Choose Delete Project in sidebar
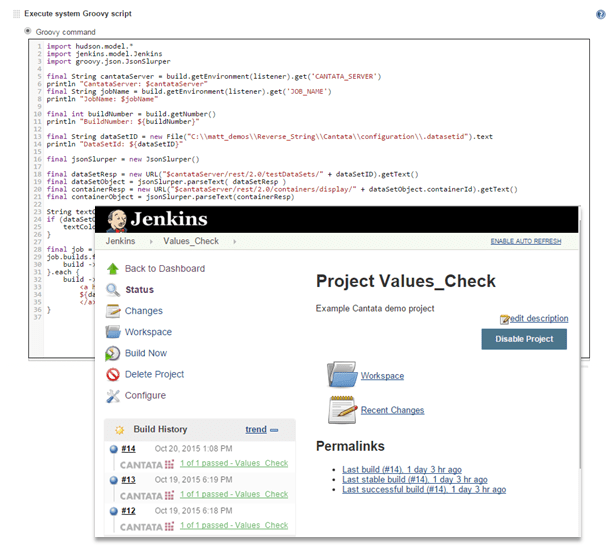This screenshot has height=547, width=613. click(154, 374)
